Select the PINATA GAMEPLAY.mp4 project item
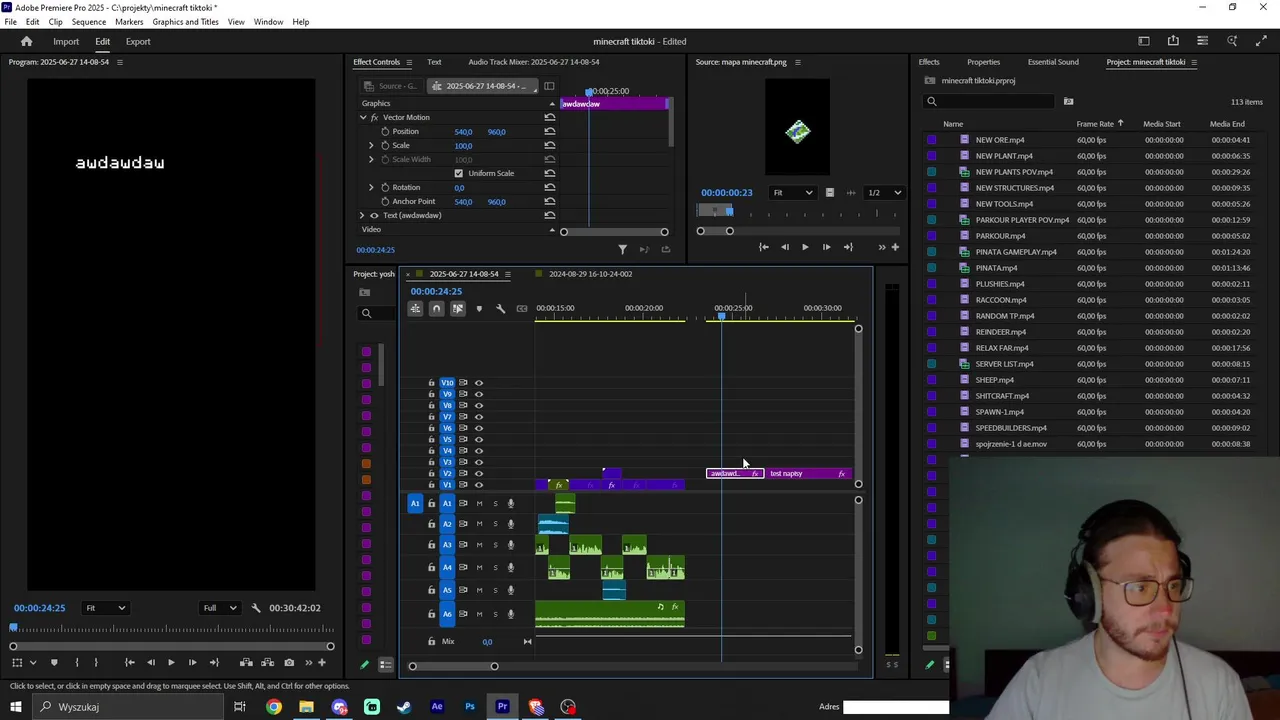 tap(1016, 252)
